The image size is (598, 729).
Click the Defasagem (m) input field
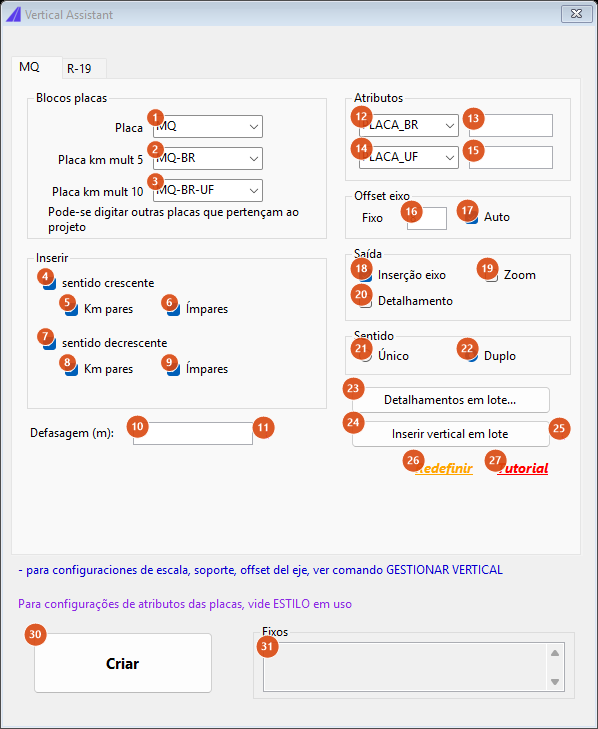click(x=193, y=433)
